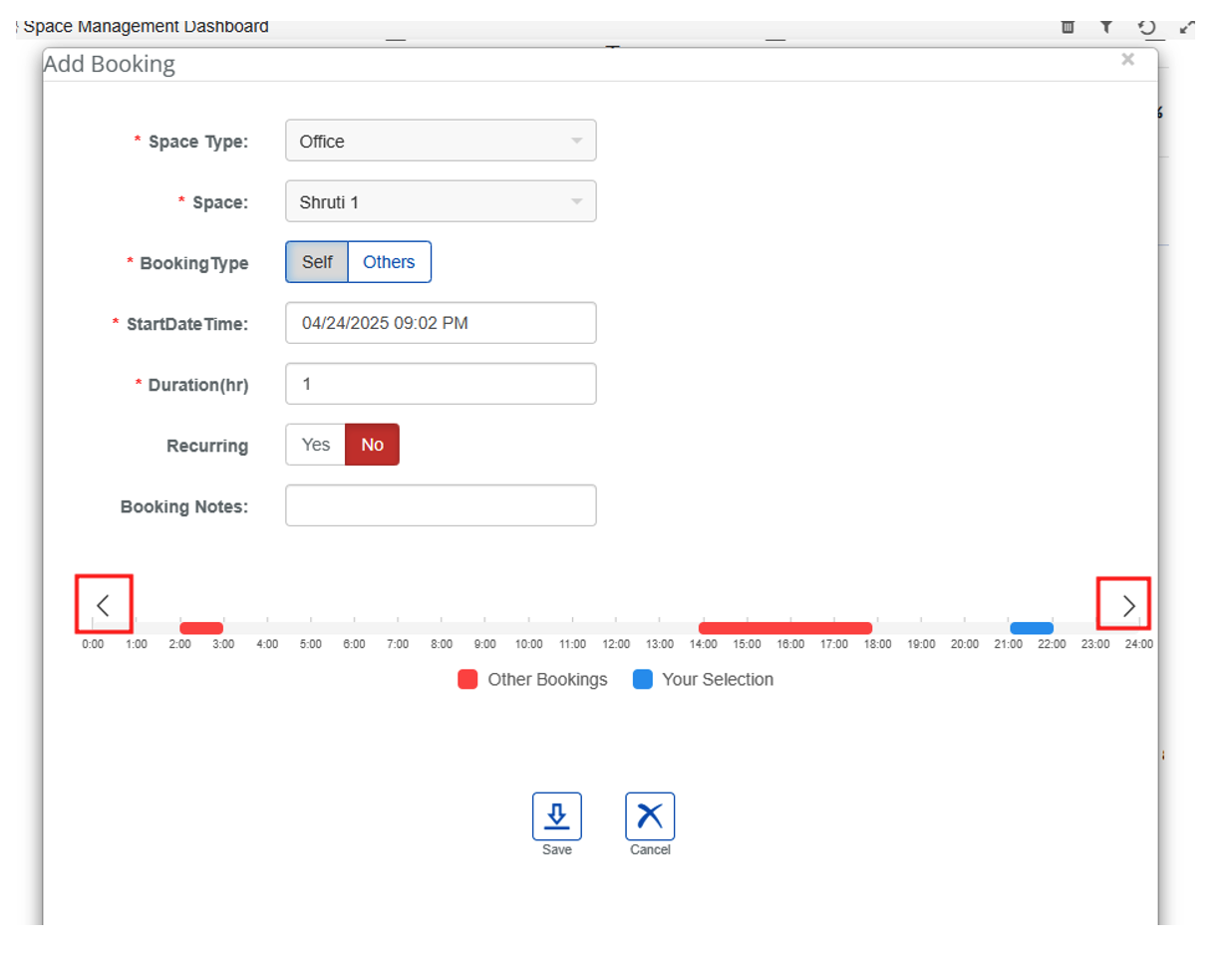The height and width of the screenshot is (957, 1232).
Task: Click the blue Your Selection bar on timeline
Action: (1031, 628)
